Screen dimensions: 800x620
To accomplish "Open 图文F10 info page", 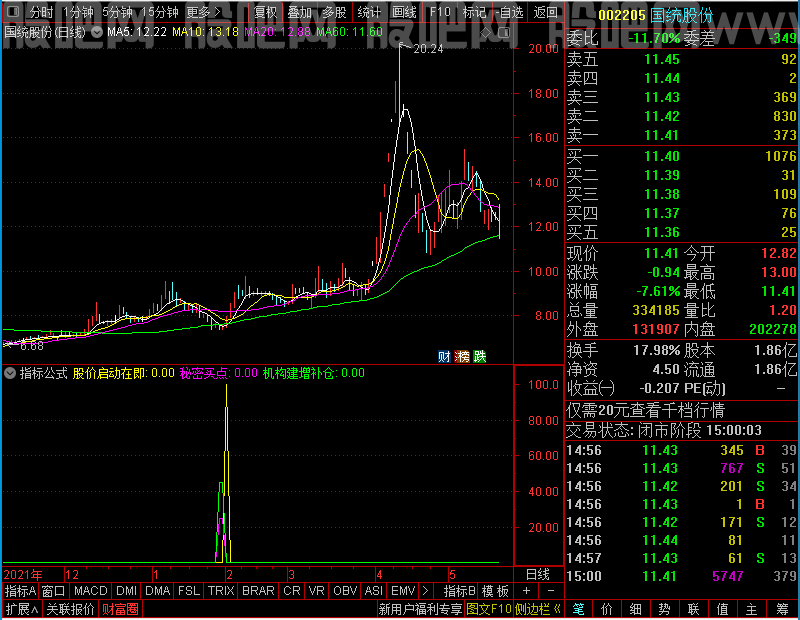I will point(489,609).
